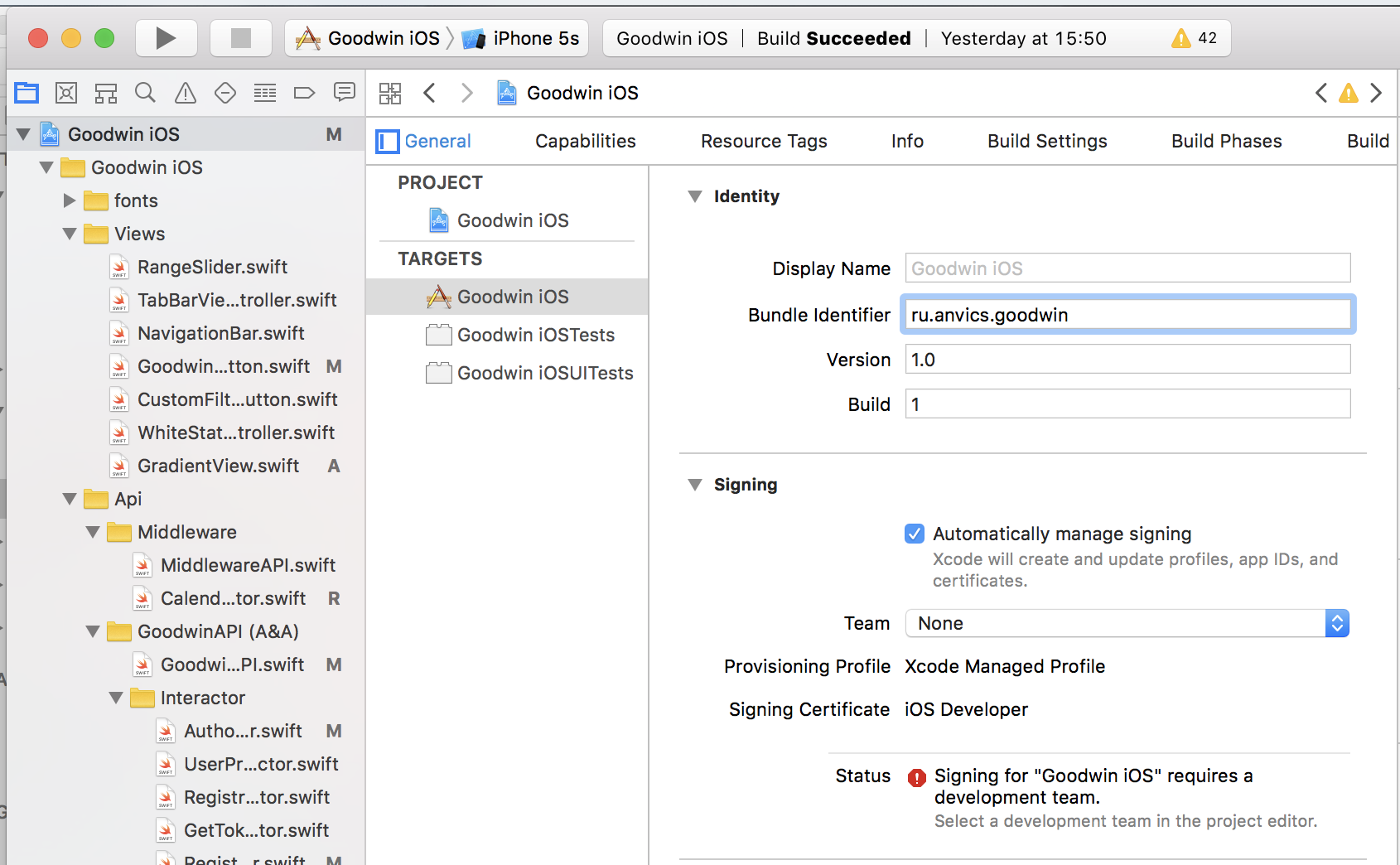Click the Build number field
Screen dimensions: 1400x865
[1127, 404]
